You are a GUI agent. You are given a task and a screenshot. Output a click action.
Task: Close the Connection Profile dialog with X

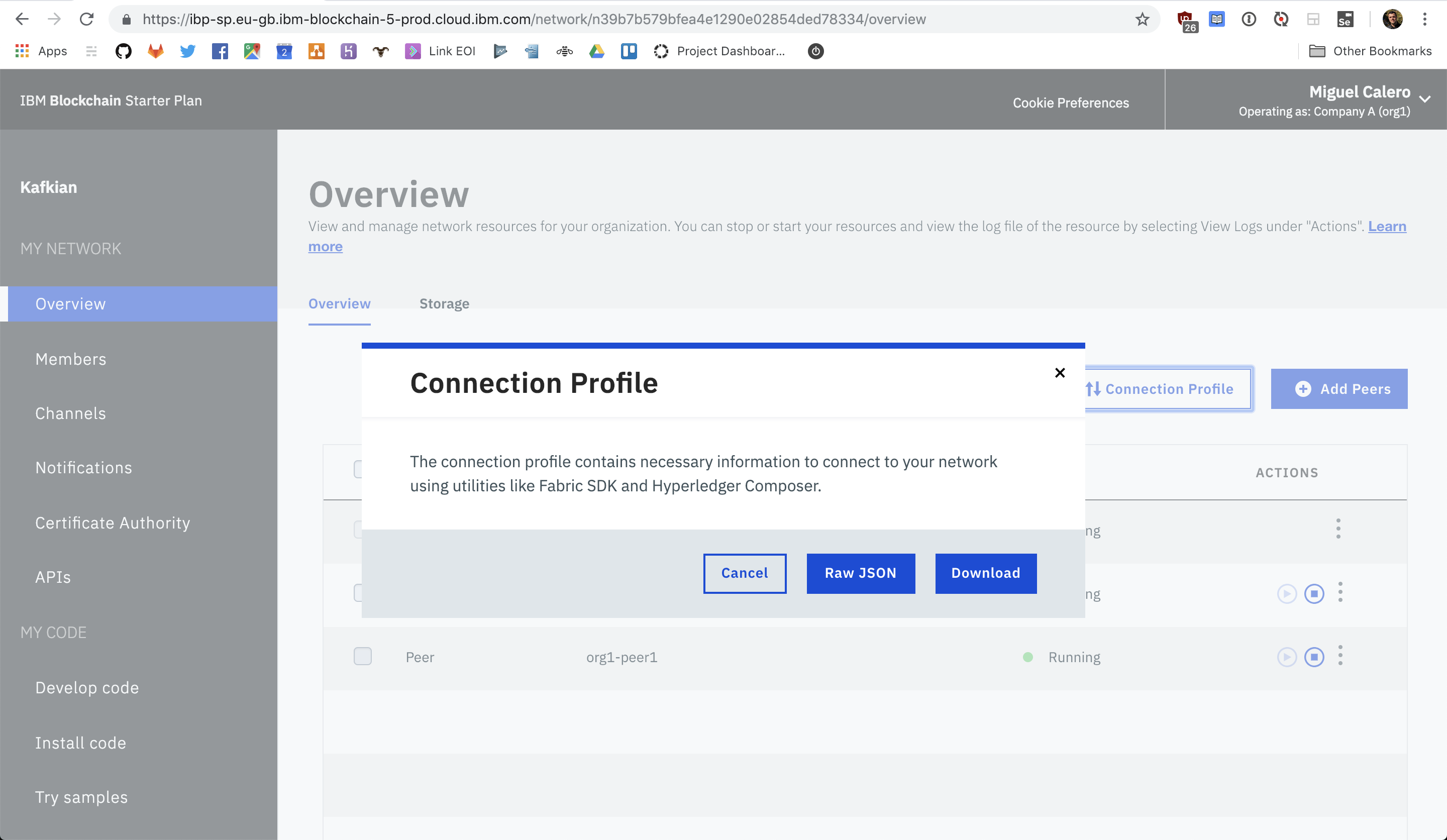coord(1060,373)
